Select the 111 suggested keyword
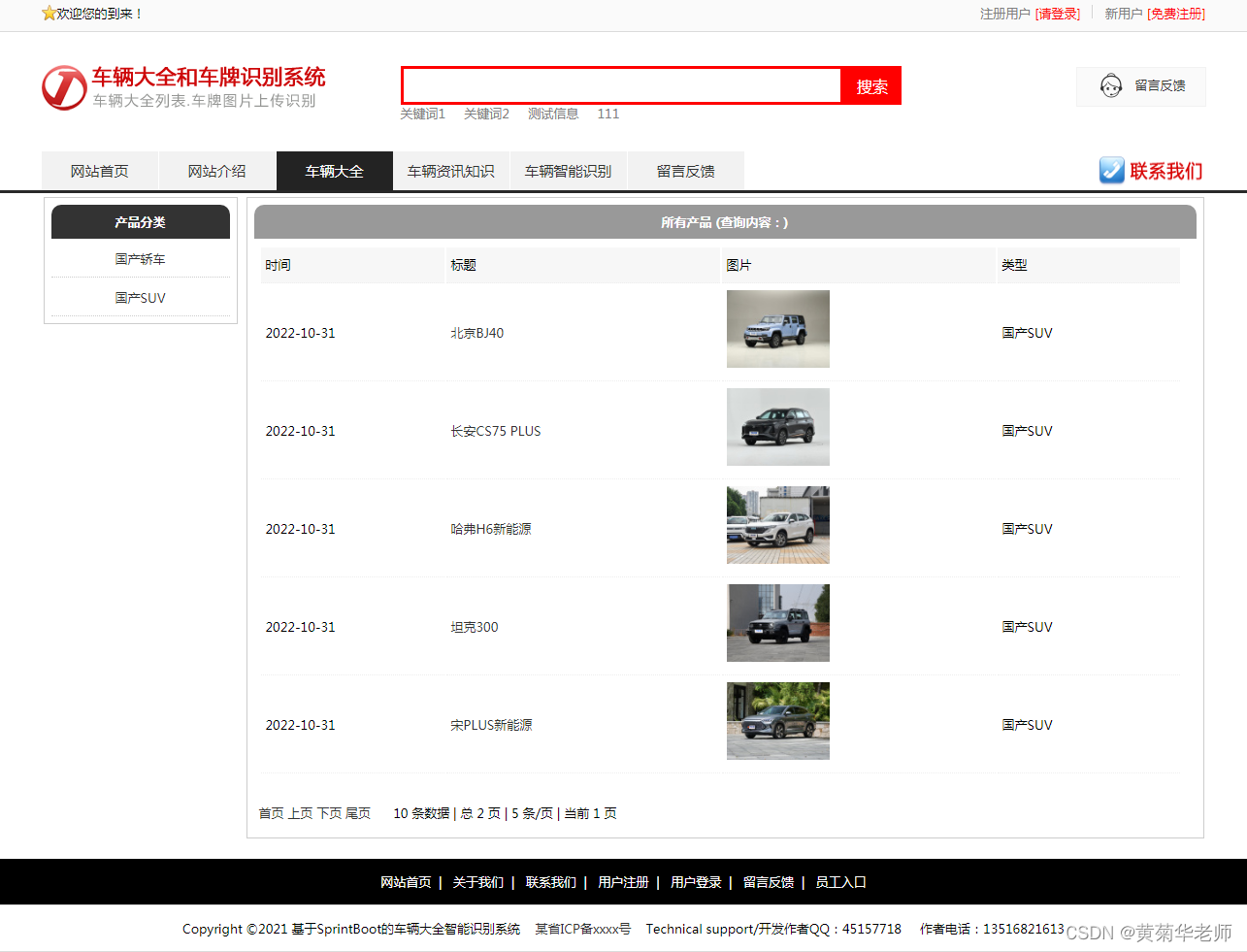 click(608, 114)
